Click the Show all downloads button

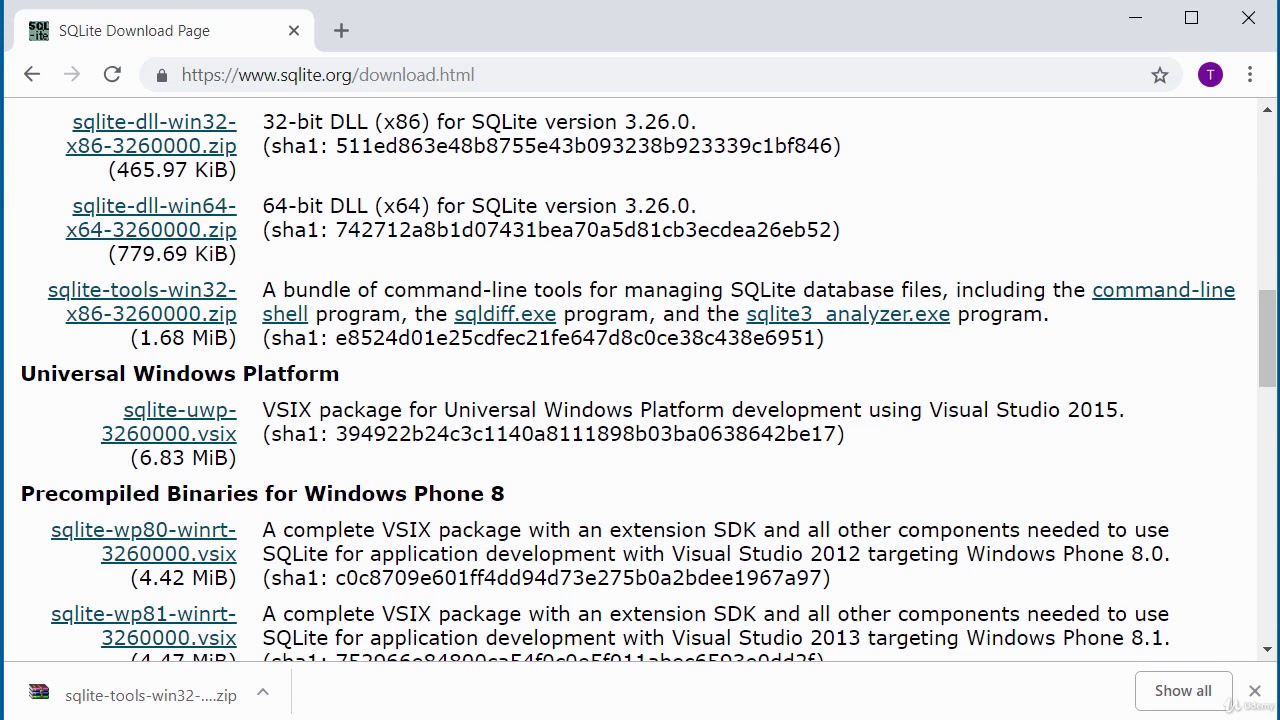pos(1183,691)
